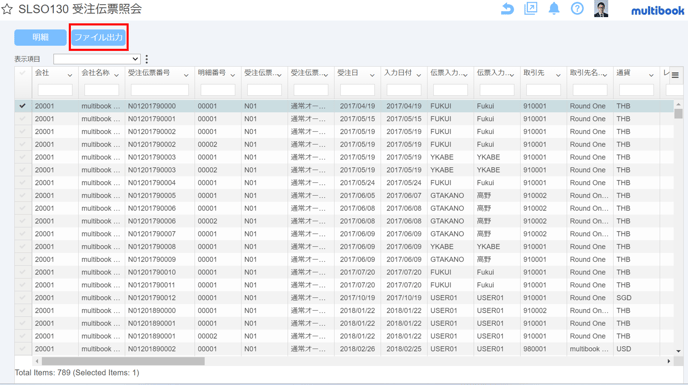The image size is (688, 385).
Task: Click the back arrow icon in header
Action: pos(507,8)
